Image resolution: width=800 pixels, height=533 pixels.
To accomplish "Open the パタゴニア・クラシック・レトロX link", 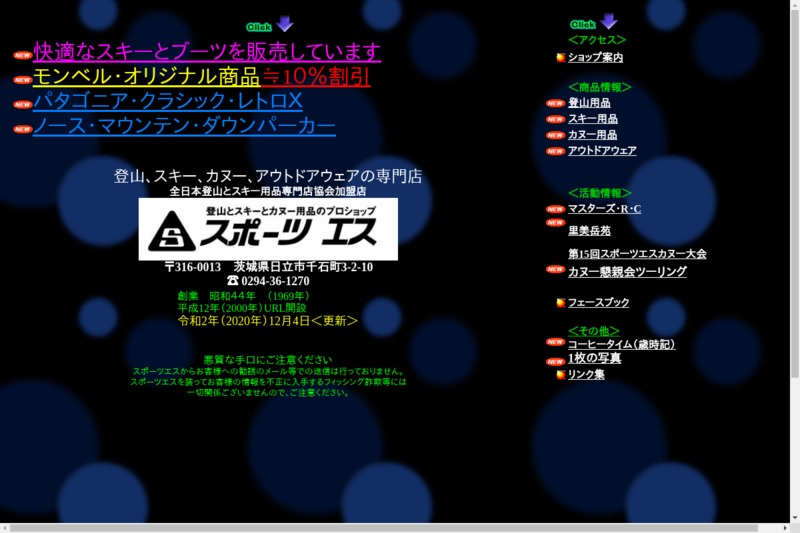I will [168, 101].
